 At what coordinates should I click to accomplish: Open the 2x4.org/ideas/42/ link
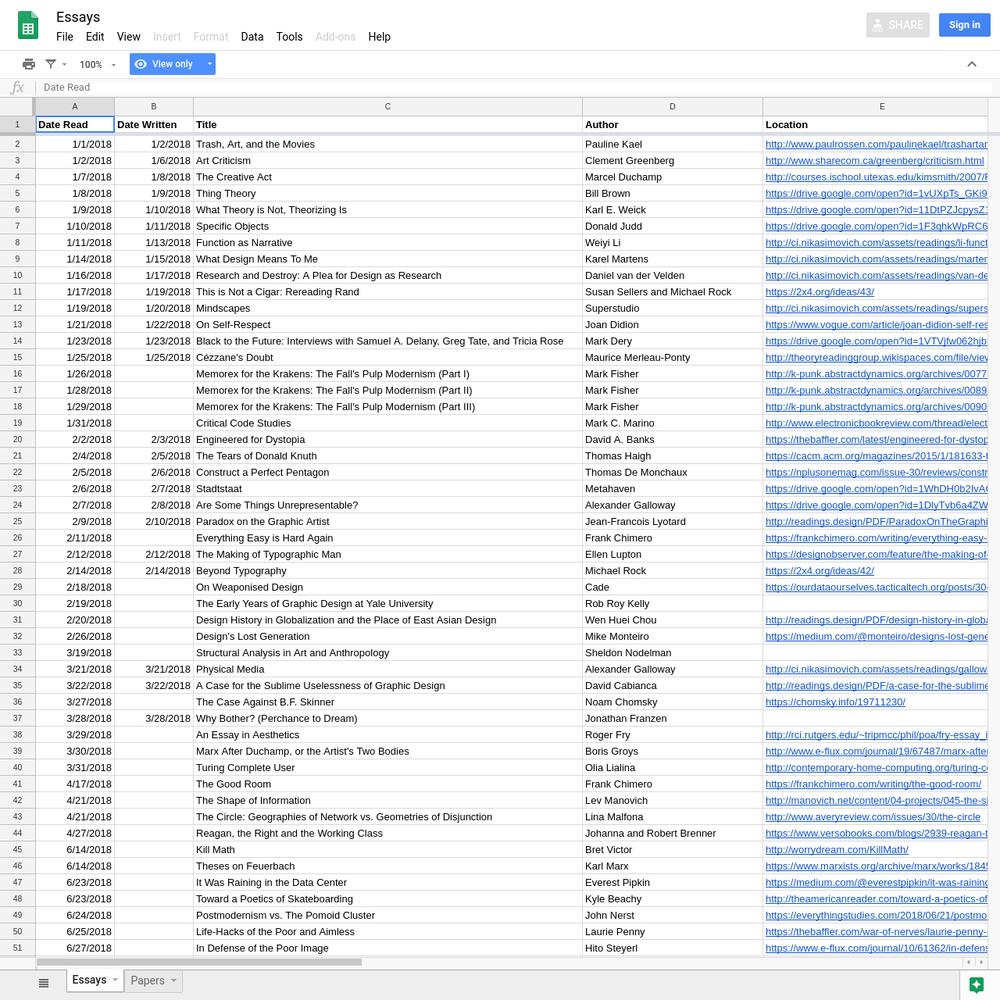point(820,571)
